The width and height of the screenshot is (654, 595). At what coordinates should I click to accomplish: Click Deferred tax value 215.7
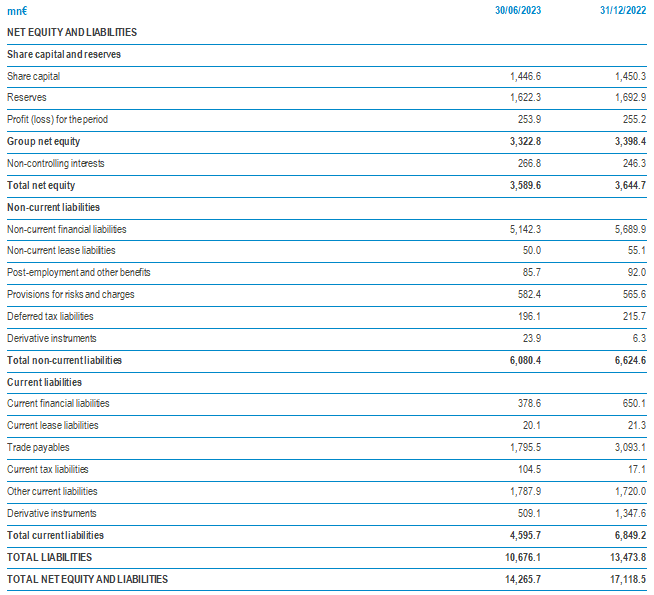point(634,316)
